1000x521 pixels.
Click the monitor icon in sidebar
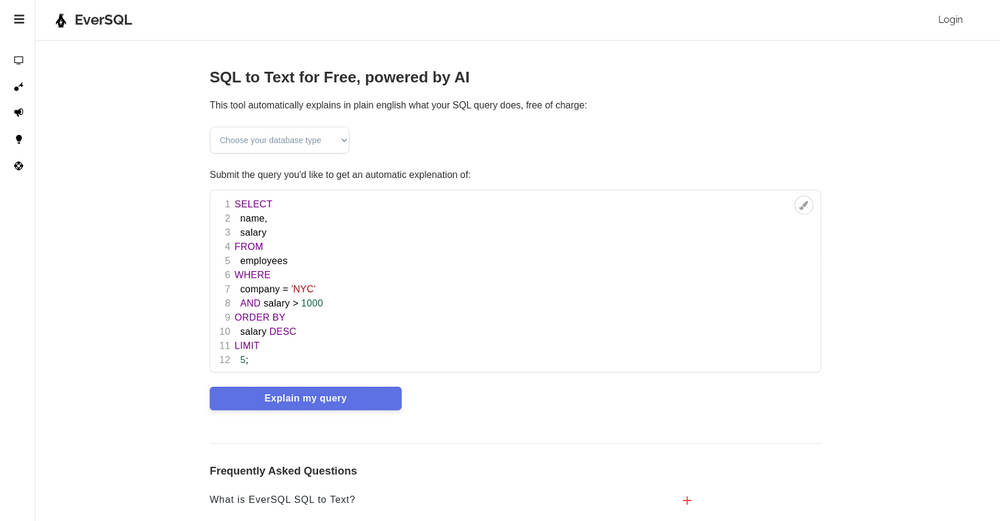point(18,60)
